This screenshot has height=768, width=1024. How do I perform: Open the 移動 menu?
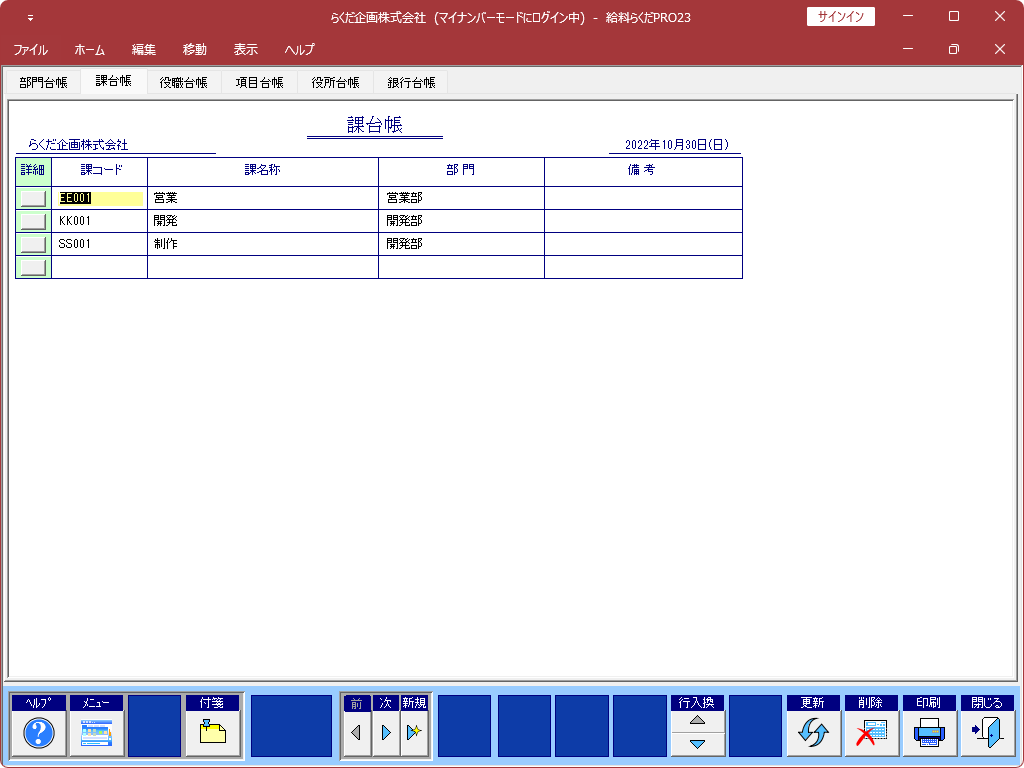point(195,50)
